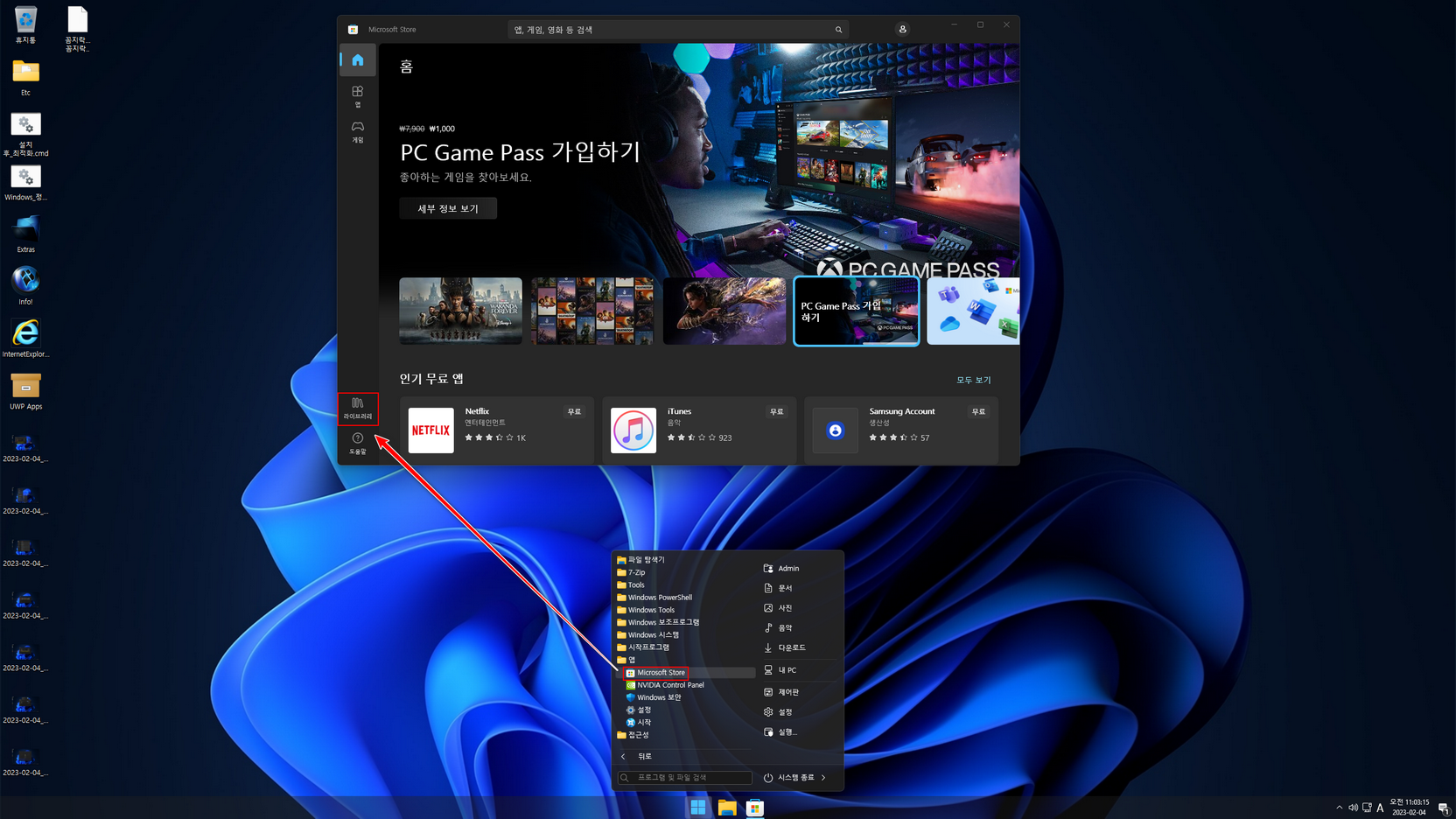Select the UWP Apps desktop icon
1456x819 pixels.
(25, 391)
